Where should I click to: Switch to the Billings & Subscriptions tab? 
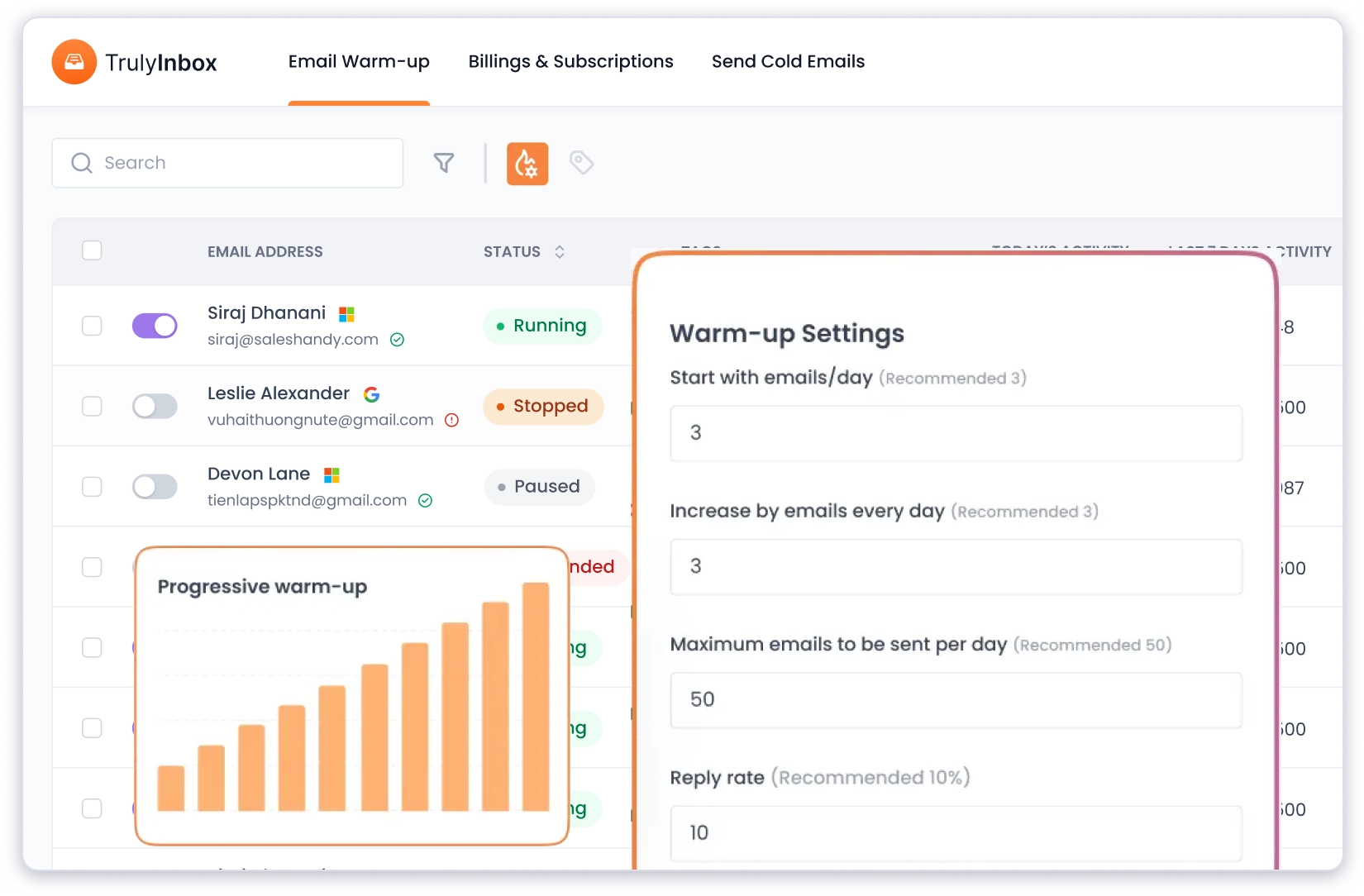tap(570, 61)
